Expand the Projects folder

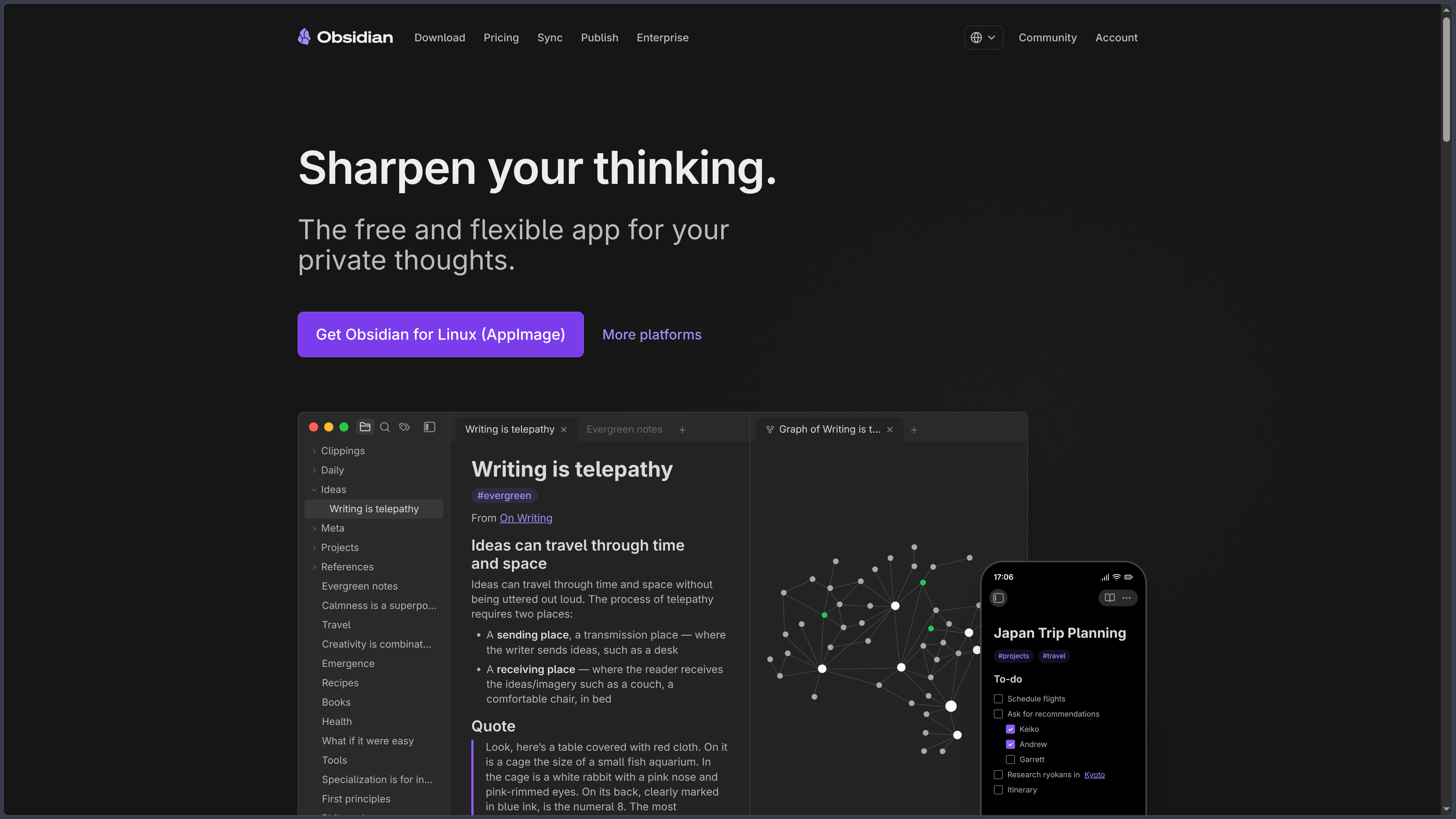pyautogui.click(x=314, y=548)
